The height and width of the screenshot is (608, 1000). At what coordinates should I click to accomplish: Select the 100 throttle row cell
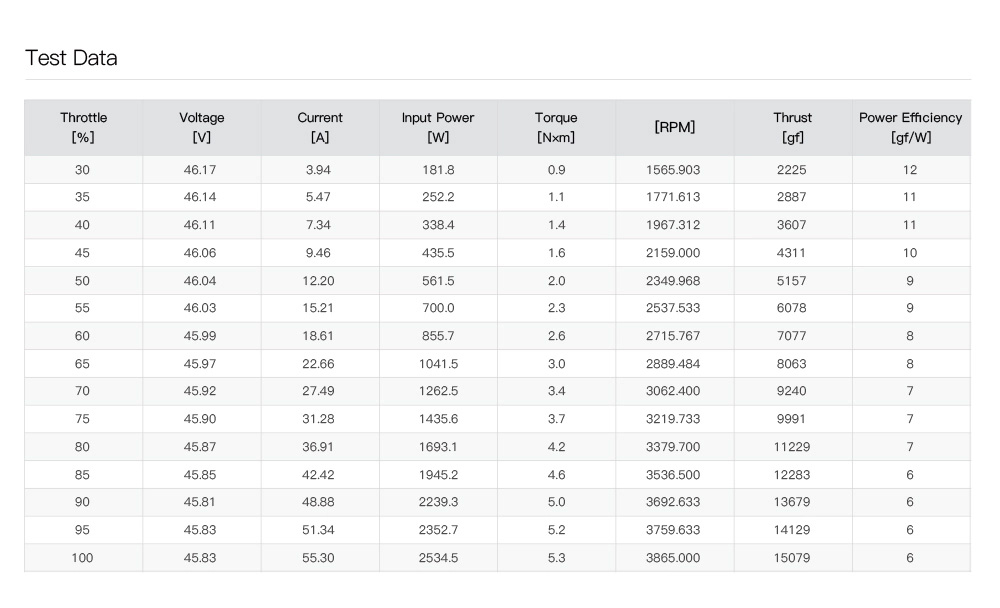click(x=82, y=558)
